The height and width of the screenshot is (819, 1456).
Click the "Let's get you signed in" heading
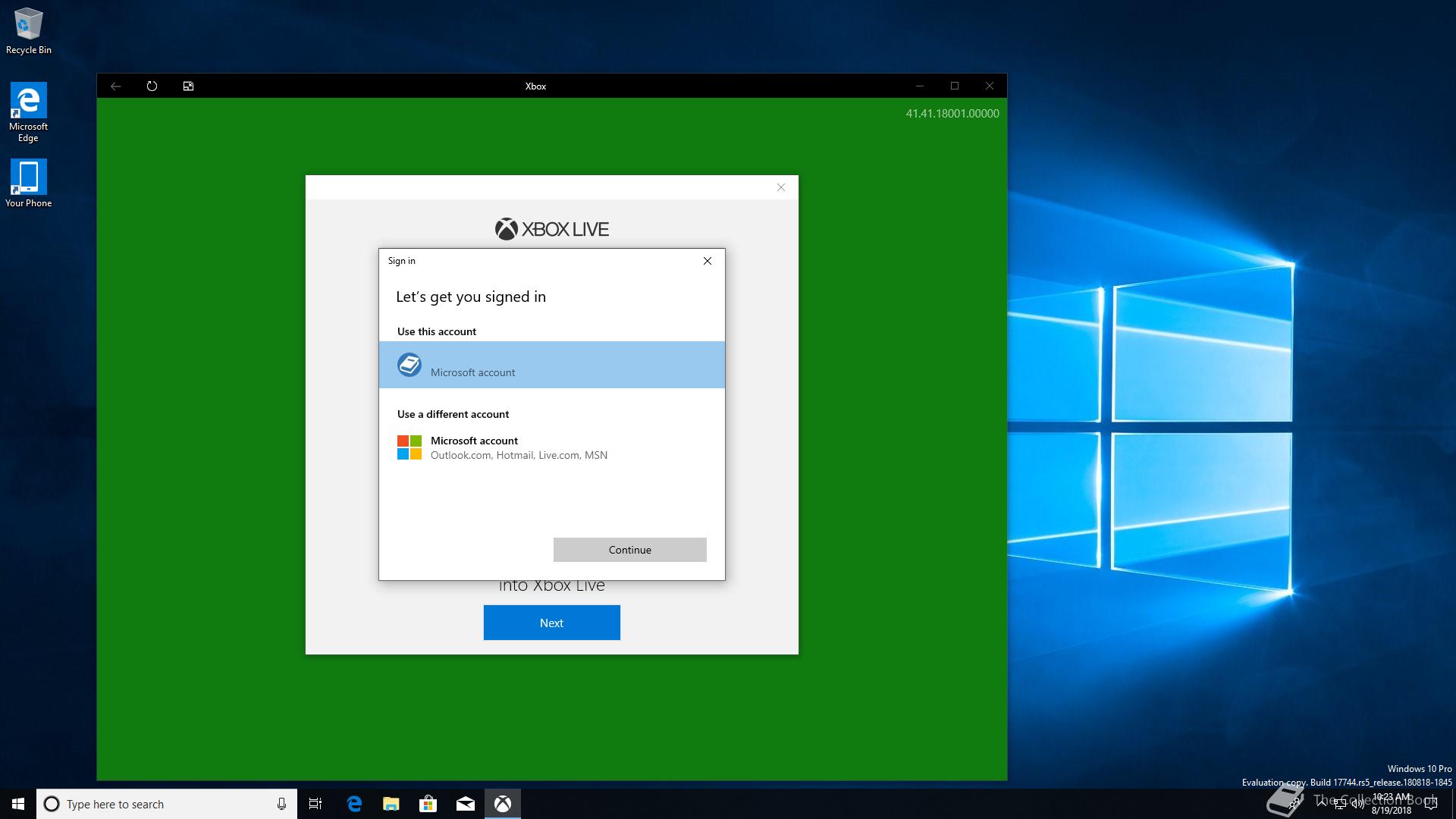pyautogui.click(x=471, y=297)
